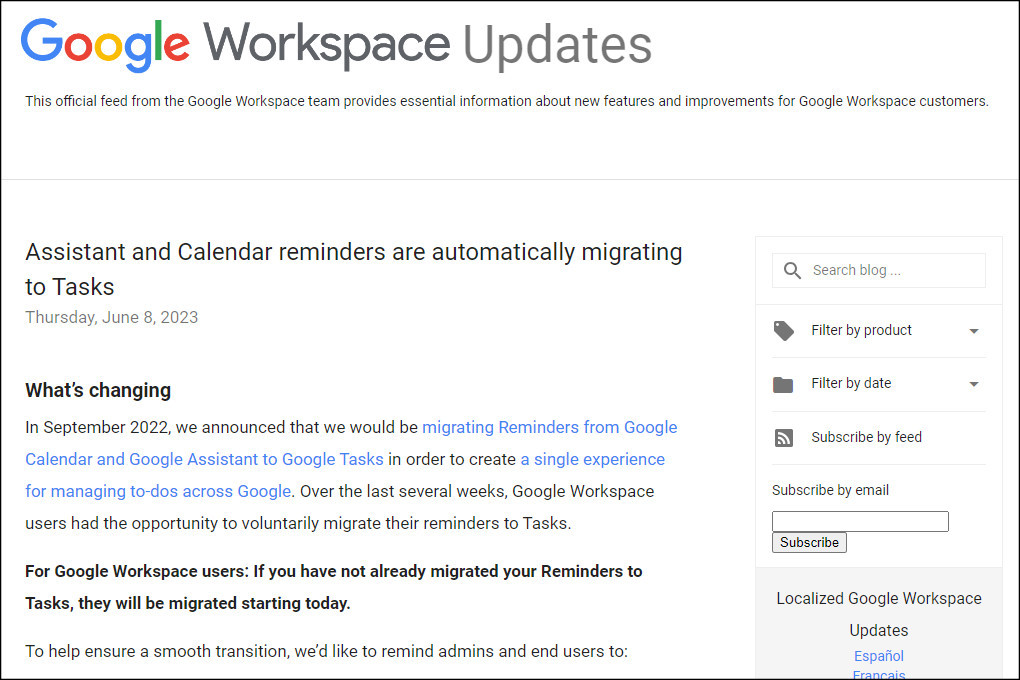Click the magnifier search icon
1020x680 pixels.
coord(792,270)
